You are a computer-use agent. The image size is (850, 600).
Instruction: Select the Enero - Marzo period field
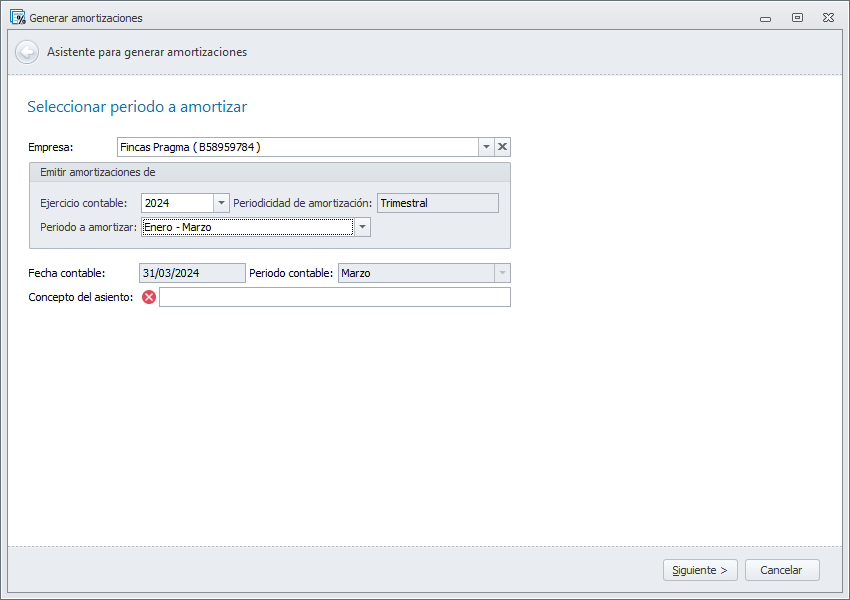tap(248, 227)
